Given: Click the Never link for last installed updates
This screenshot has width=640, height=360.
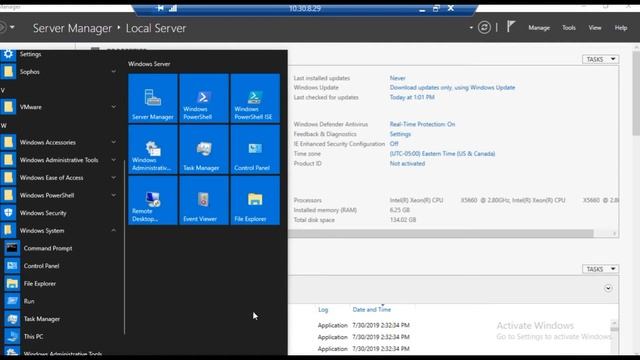Looking at the screenshot, I should coord(398,78).
